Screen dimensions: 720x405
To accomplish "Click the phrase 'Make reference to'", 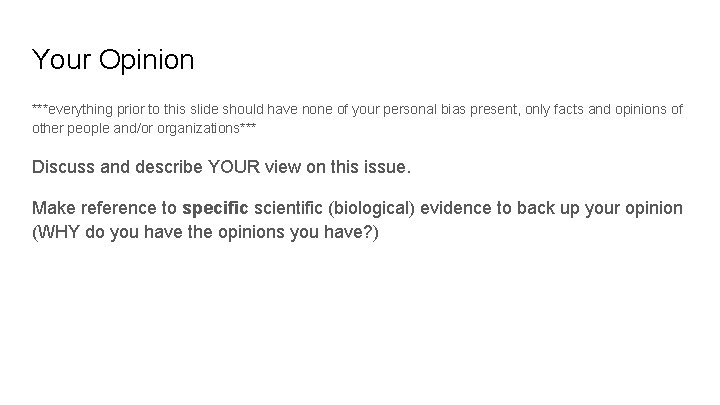I will (x=104, y=208).
